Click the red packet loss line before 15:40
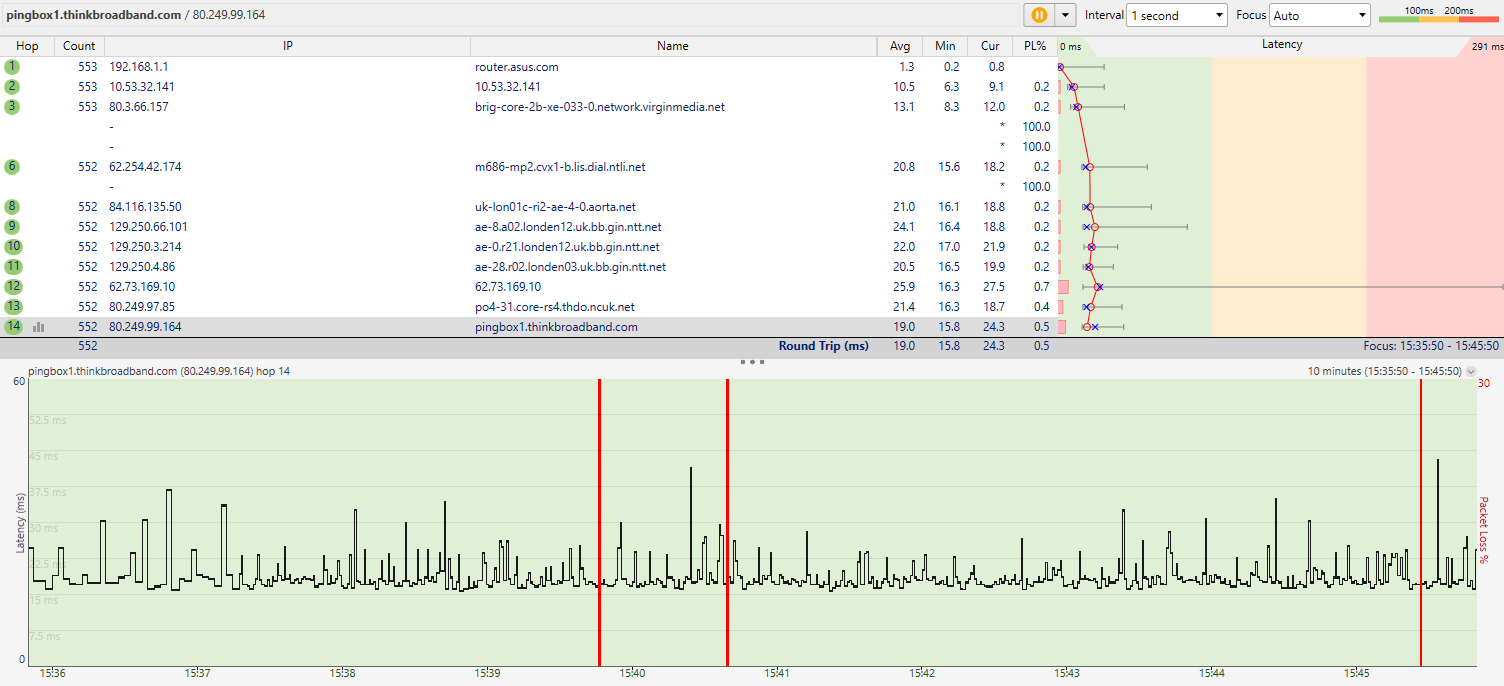Screen dimensions: 1504x686 click(599, 522)
